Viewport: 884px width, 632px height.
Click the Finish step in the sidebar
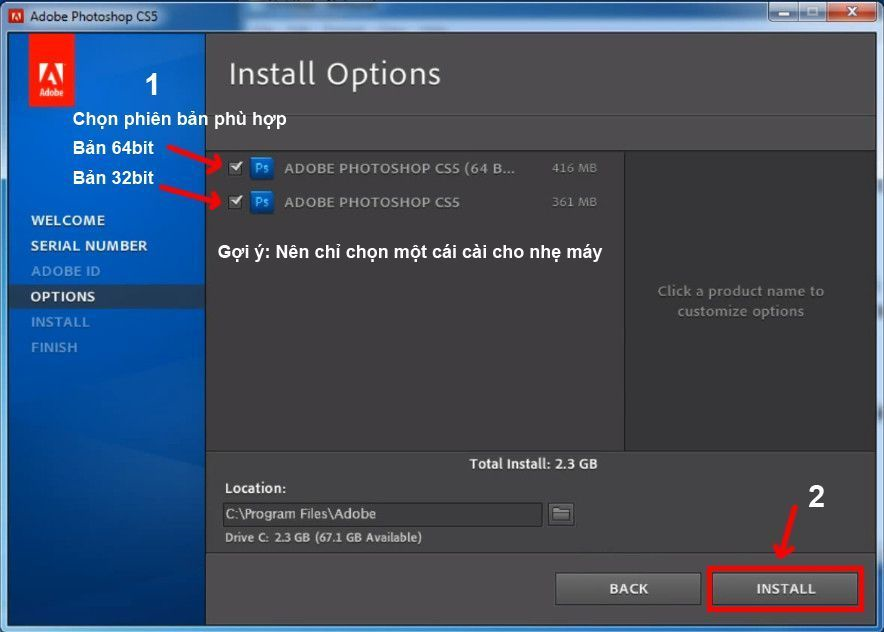[x=54, y=347]
